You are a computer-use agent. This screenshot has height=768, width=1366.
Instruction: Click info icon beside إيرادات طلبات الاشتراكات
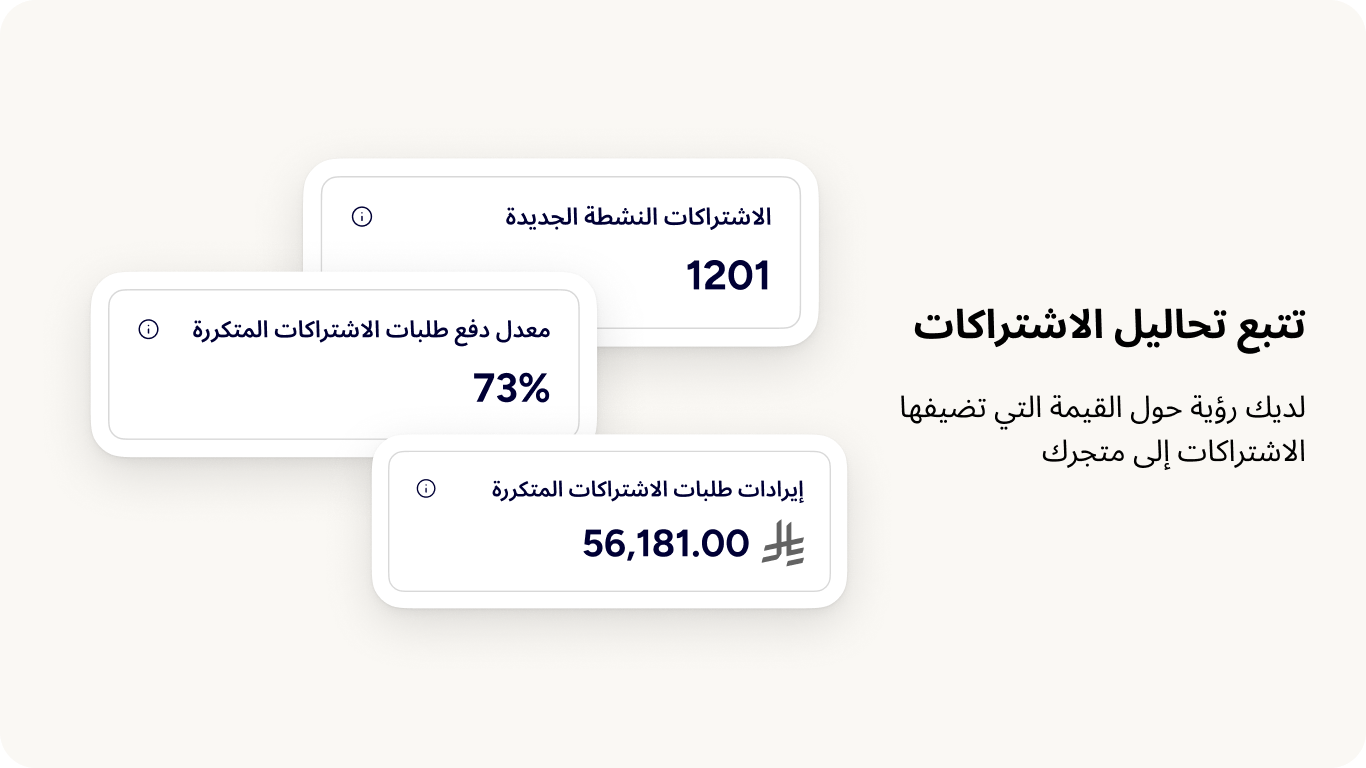click(426, 489)
